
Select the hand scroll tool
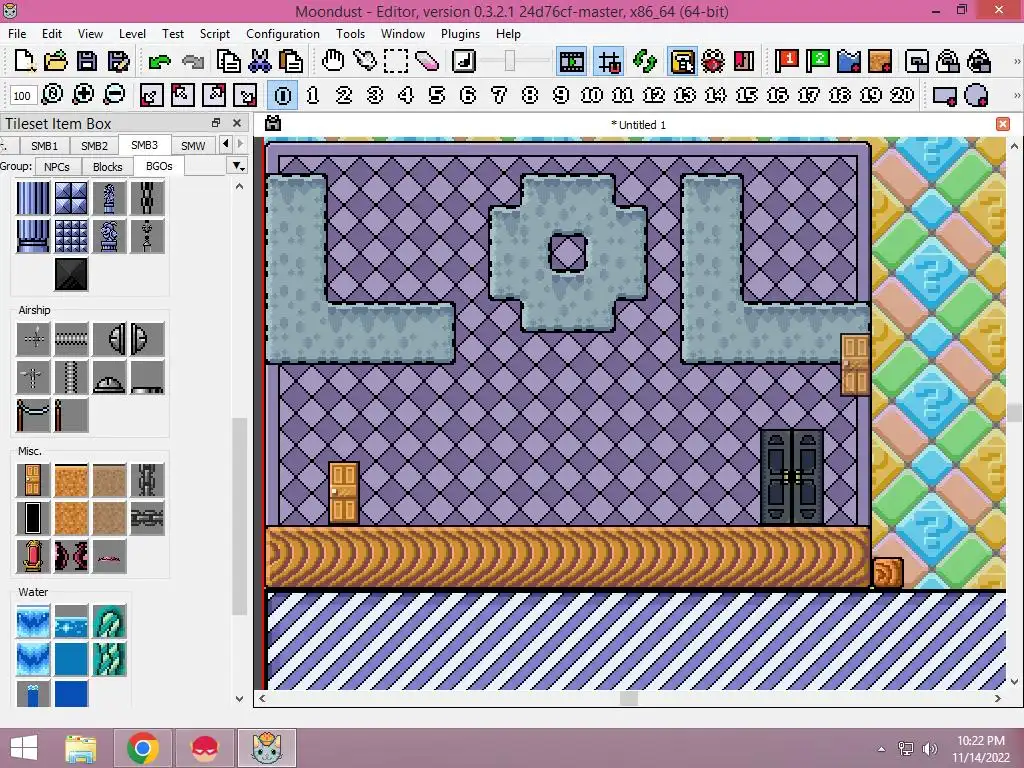(333, 61)
